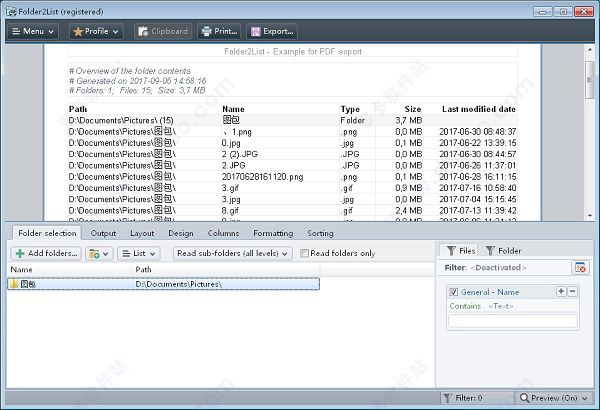The image size is (600, 410).
Task: Select the Files filter tab
Action: point(460,251)
